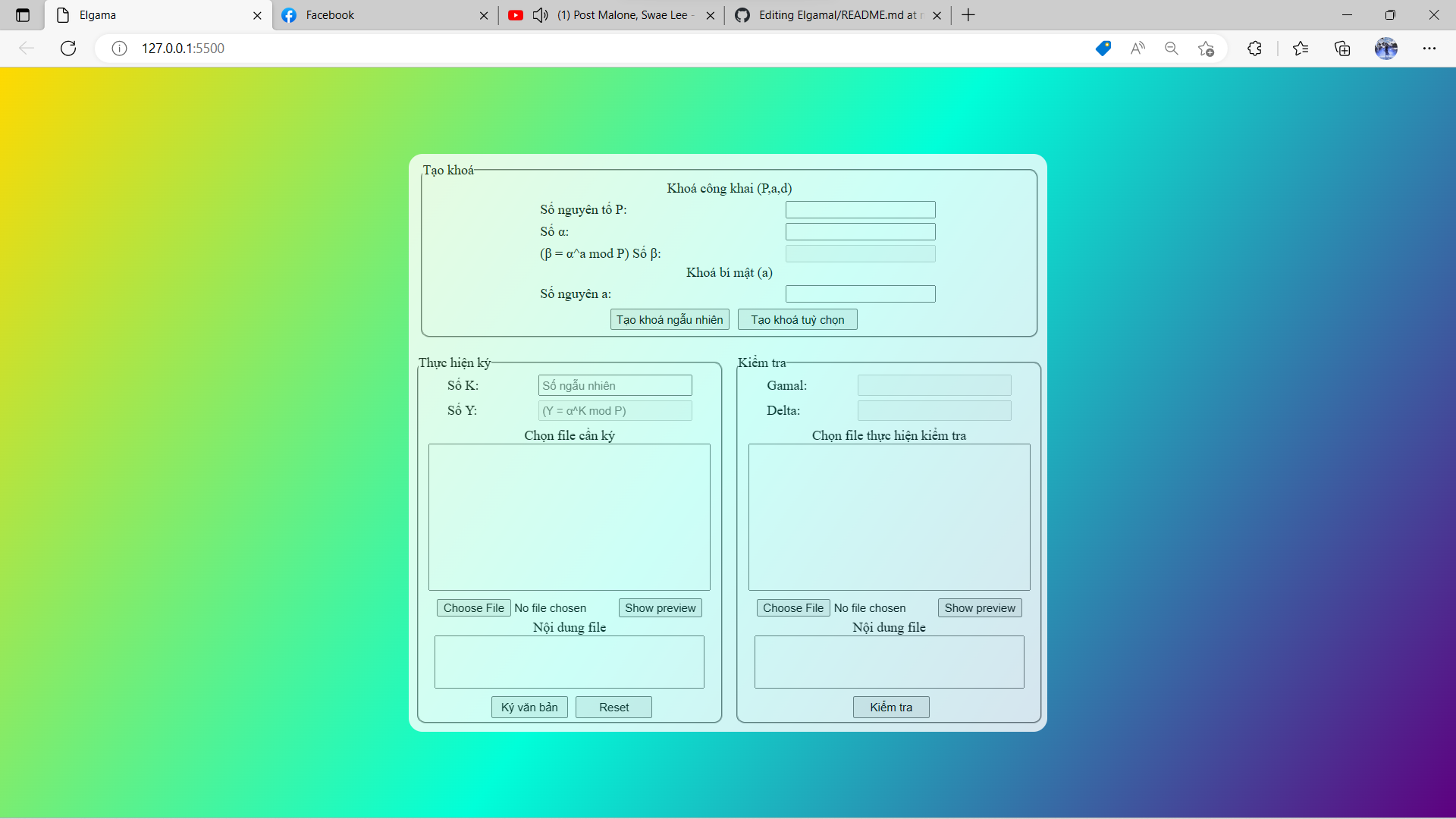Click Ký văn bản to sign the file
Screen dimensions: 1456x819
click(529, 707)
